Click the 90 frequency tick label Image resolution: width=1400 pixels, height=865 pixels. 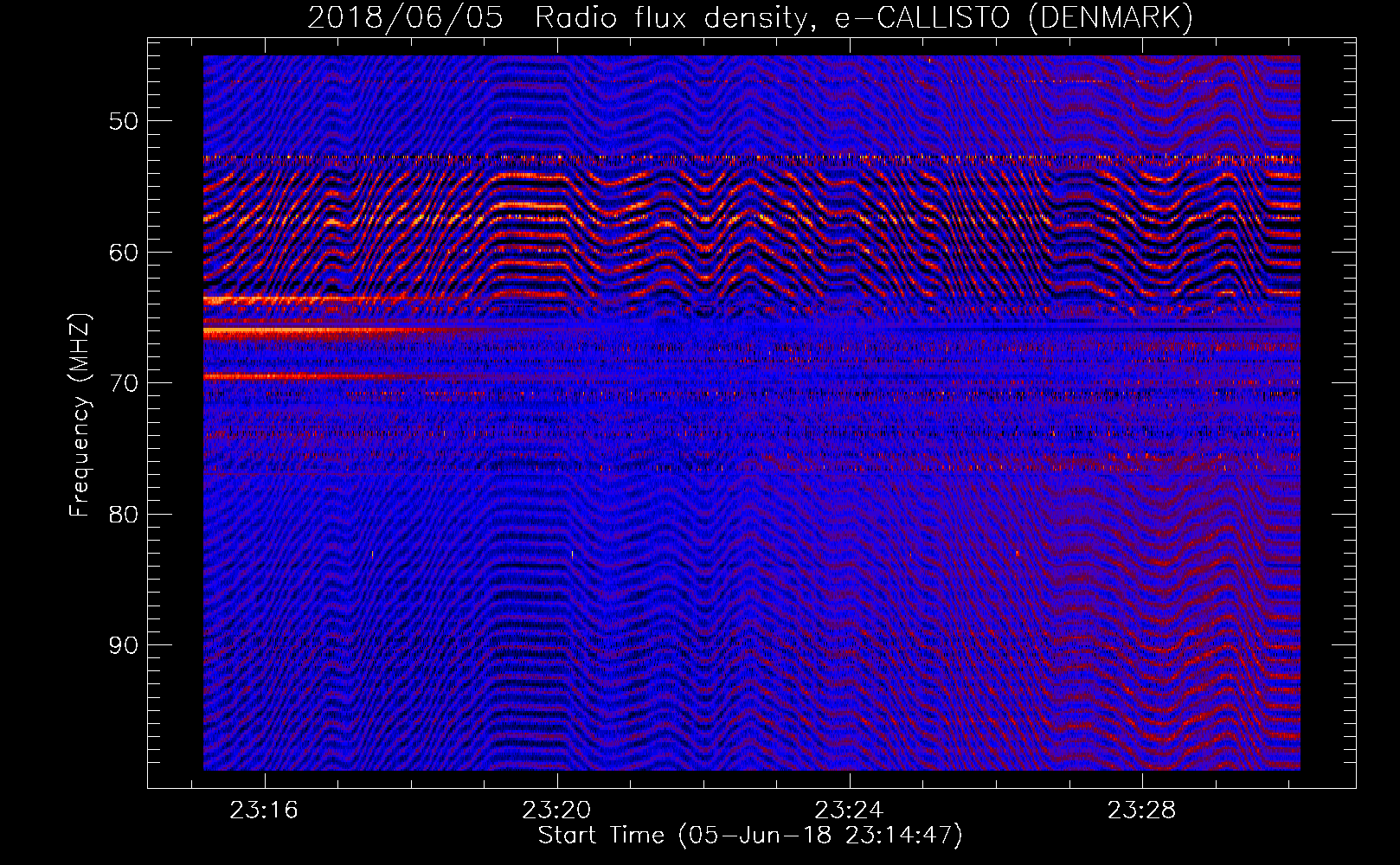point(124,645)
